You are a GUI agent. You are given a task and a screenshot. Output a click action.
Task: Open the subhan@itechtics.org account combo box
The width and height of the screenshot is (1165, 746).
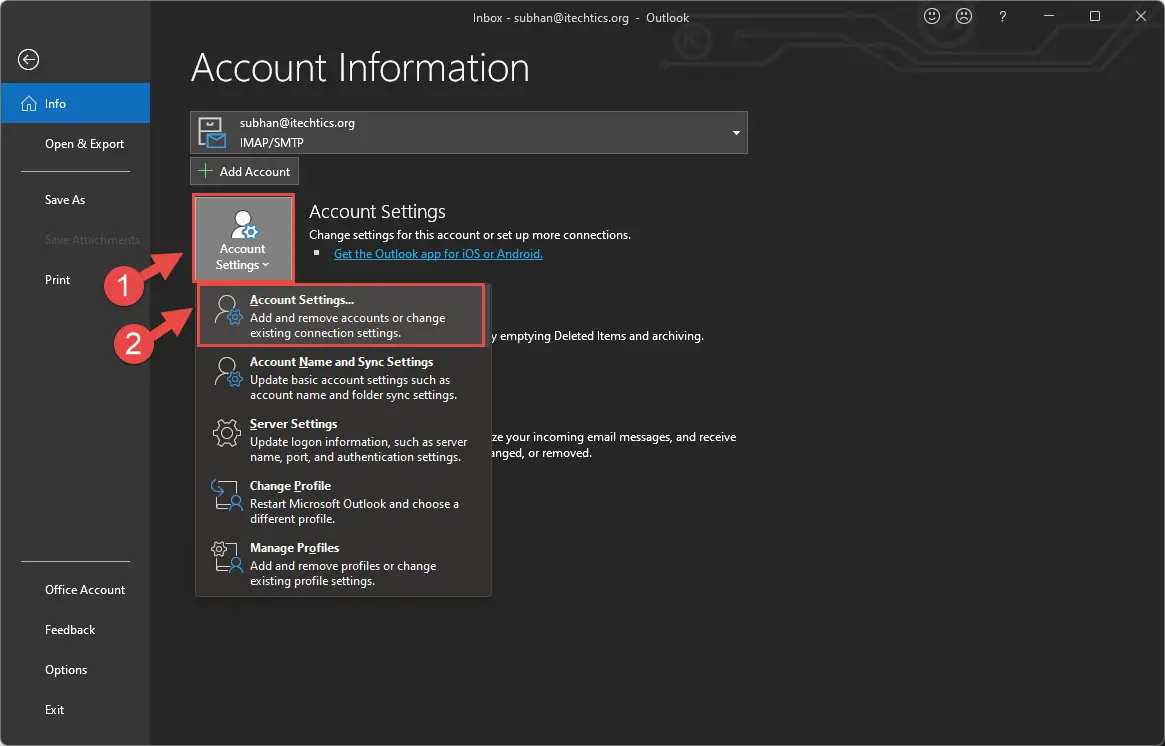tap(469, 132)
